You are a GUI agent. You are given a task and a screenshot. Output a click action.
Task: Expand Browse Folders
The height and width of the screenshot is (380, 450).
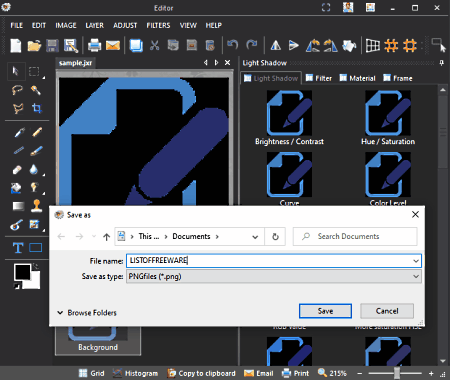[x=87, y=313]
